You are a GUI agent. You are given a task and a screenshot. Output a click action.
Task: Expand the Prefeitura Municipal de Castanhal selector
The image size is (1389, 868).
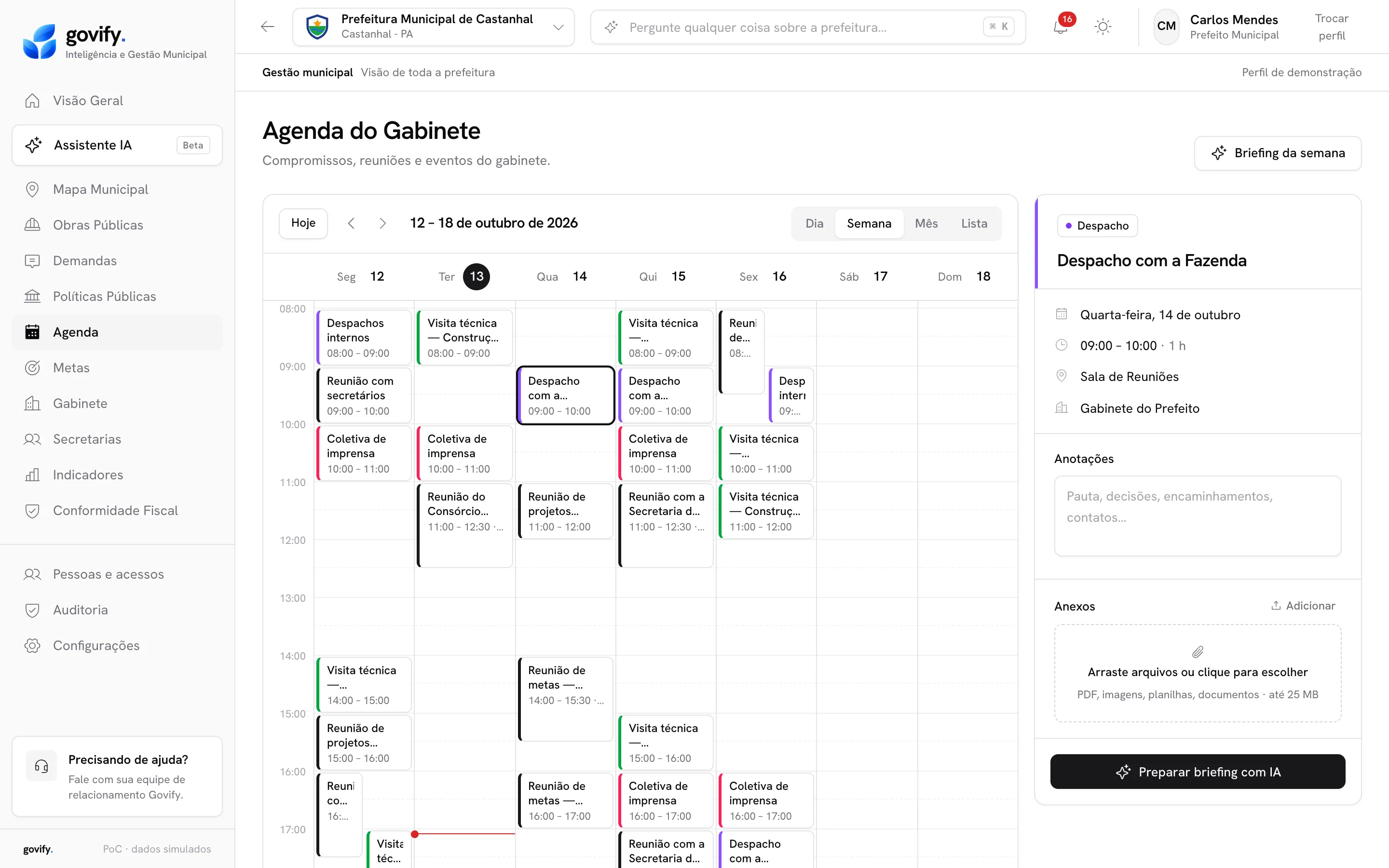click(x=434, y=27)
